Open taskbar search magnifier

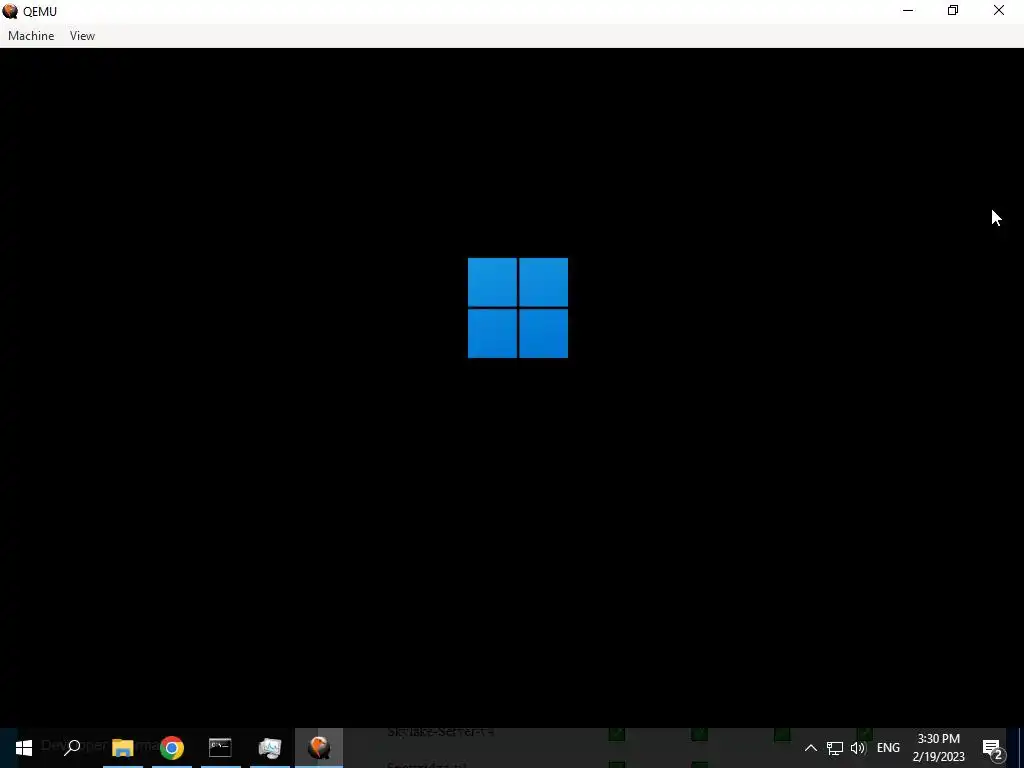coord(72,747)
